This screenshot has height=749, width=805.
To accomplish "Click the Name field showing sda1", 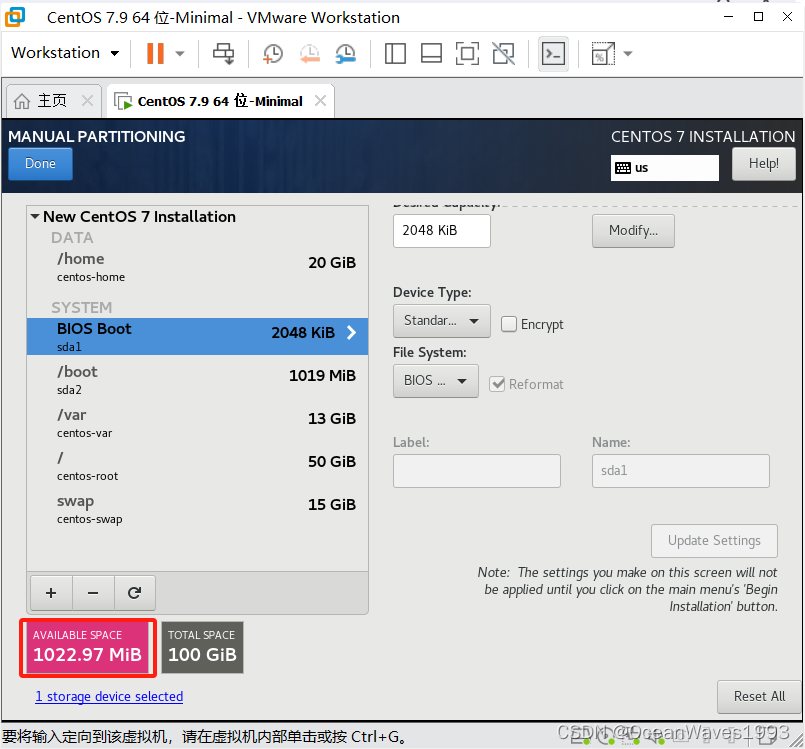I will tap(681, 471).
